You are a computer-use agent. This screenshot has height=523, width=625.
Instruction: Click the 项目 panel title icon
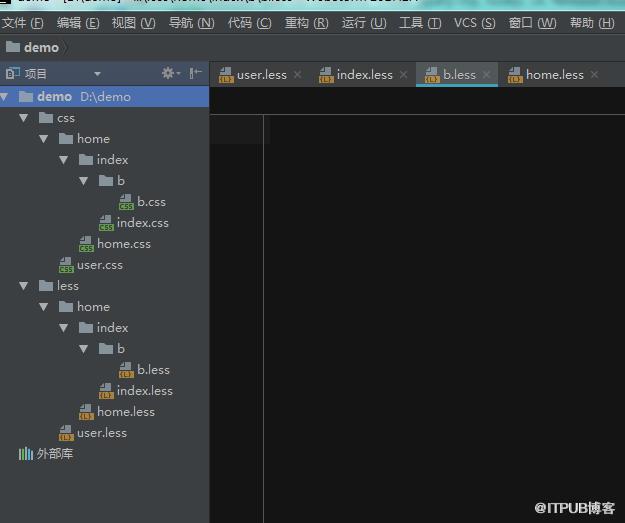tap(13, 73)
